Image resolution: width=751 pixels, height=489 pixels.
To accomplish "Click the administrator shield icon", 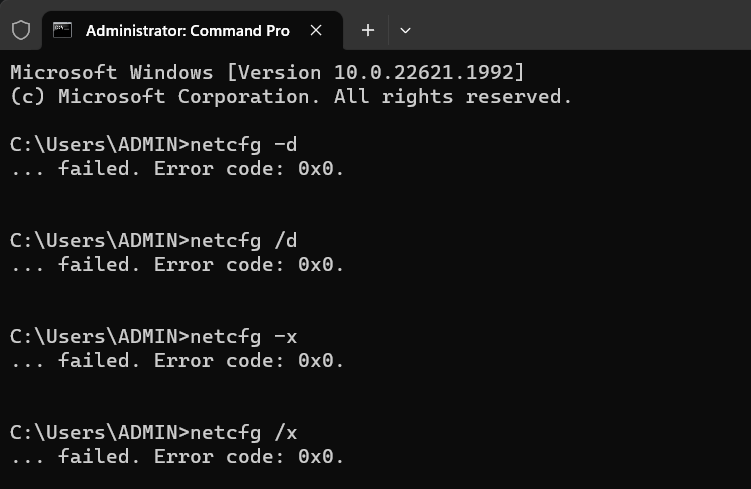I will [x=21, y=30].
